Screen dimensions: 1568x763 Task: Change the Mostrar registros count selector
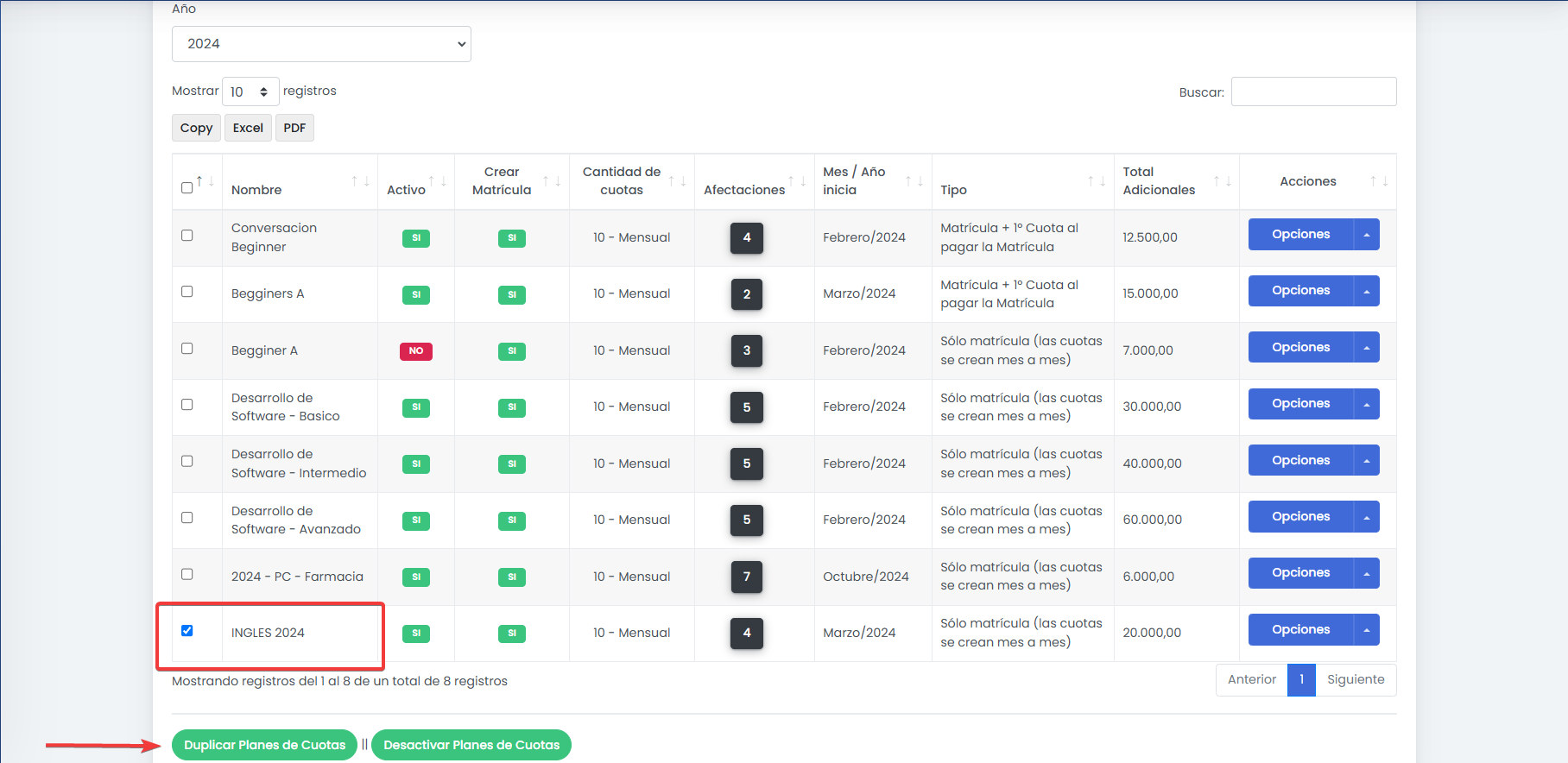click(x=250, y=91)
